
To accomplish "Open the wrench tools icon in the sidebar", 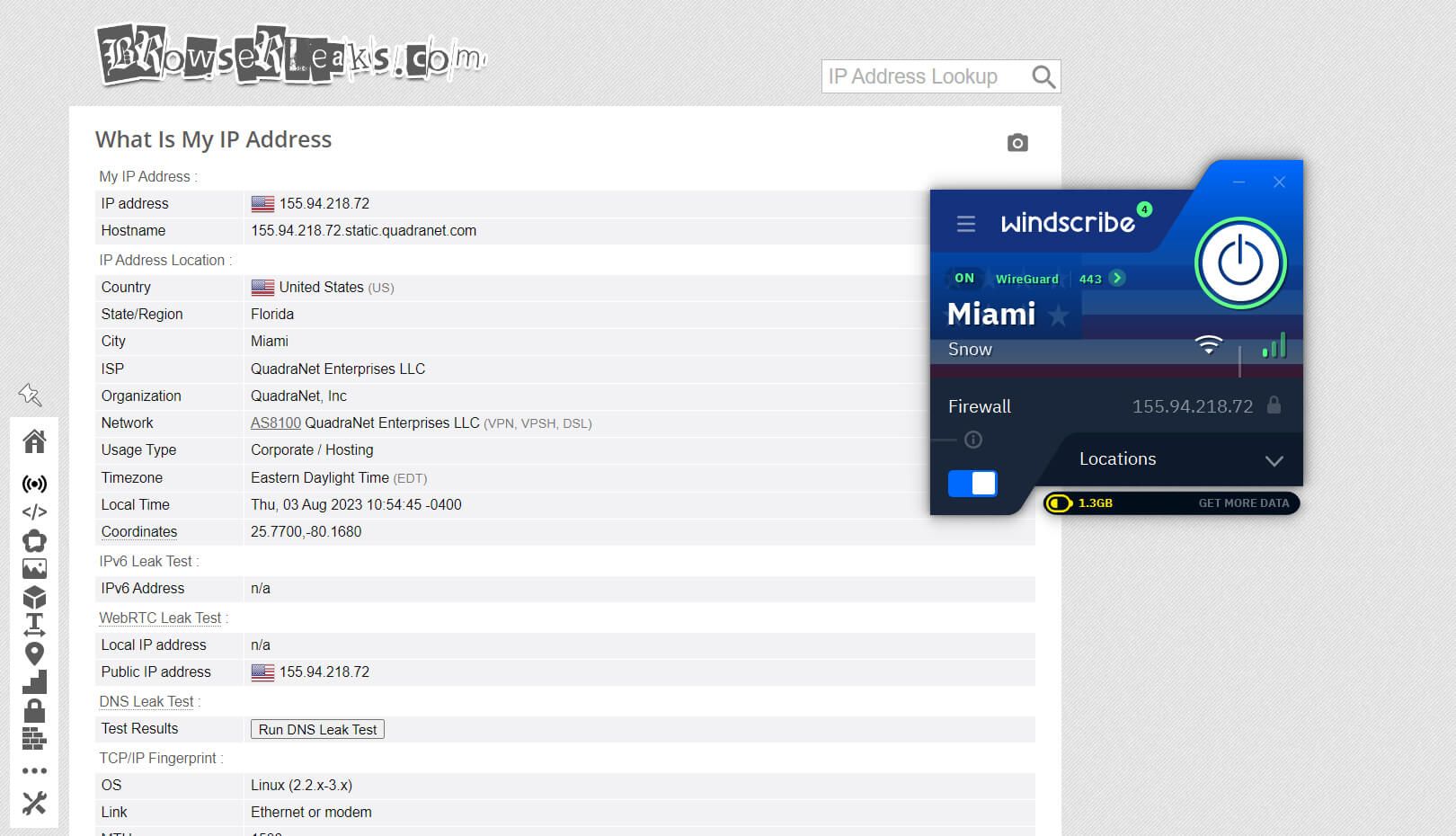I will pyautogui.click(x=34, y=803).
